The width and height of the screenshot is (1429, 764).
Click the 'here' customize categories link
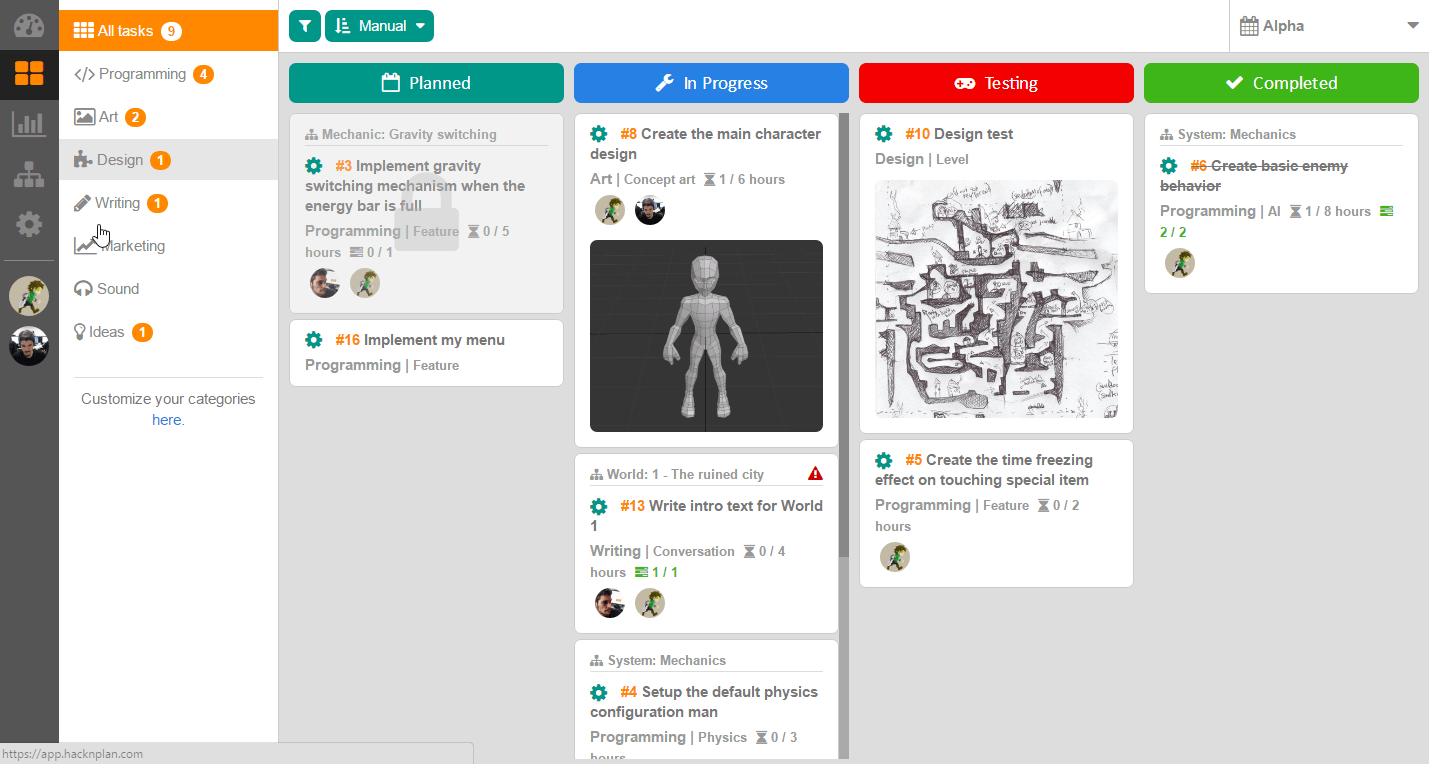166,420
